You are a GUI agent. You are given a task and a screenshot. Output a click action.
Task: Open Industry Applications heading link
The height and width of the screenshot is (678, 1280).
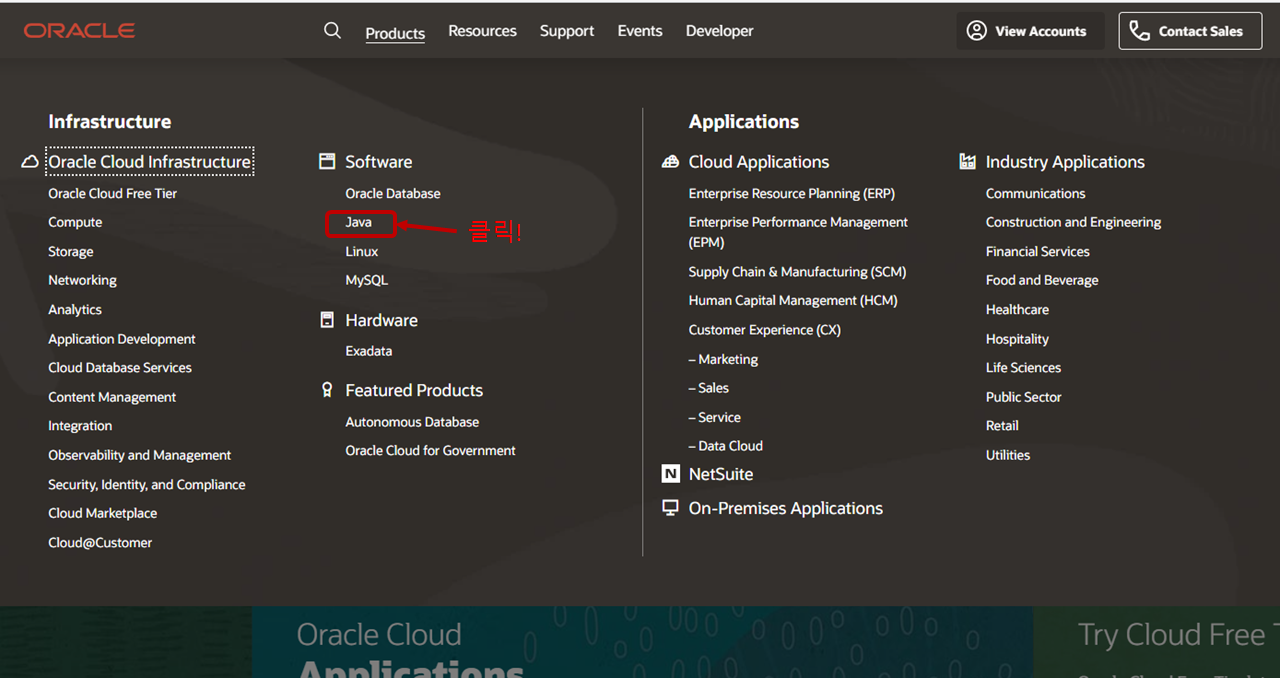[1065, 162]
